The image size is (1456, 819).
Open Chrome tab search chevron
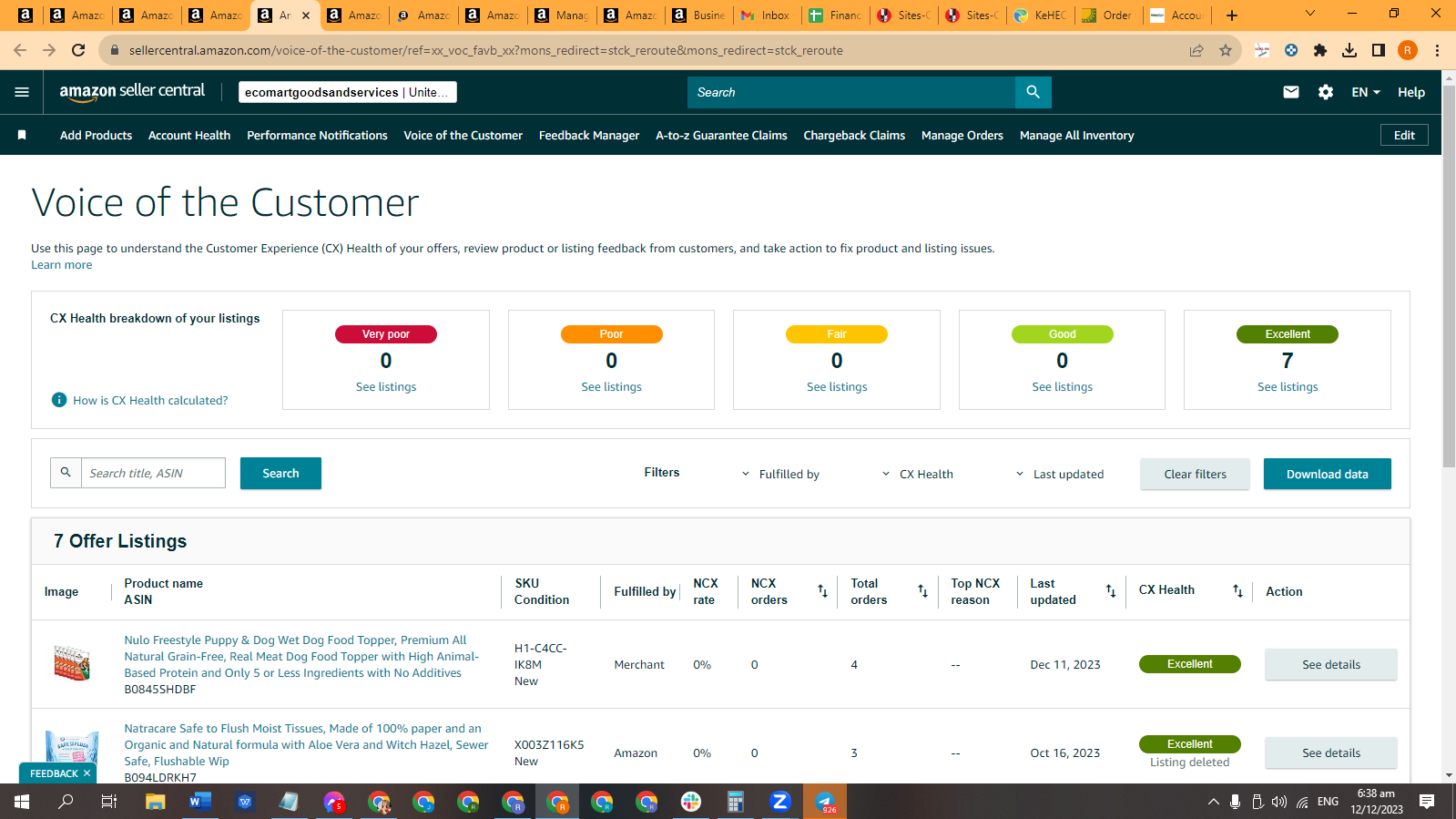pos(1310,14)
